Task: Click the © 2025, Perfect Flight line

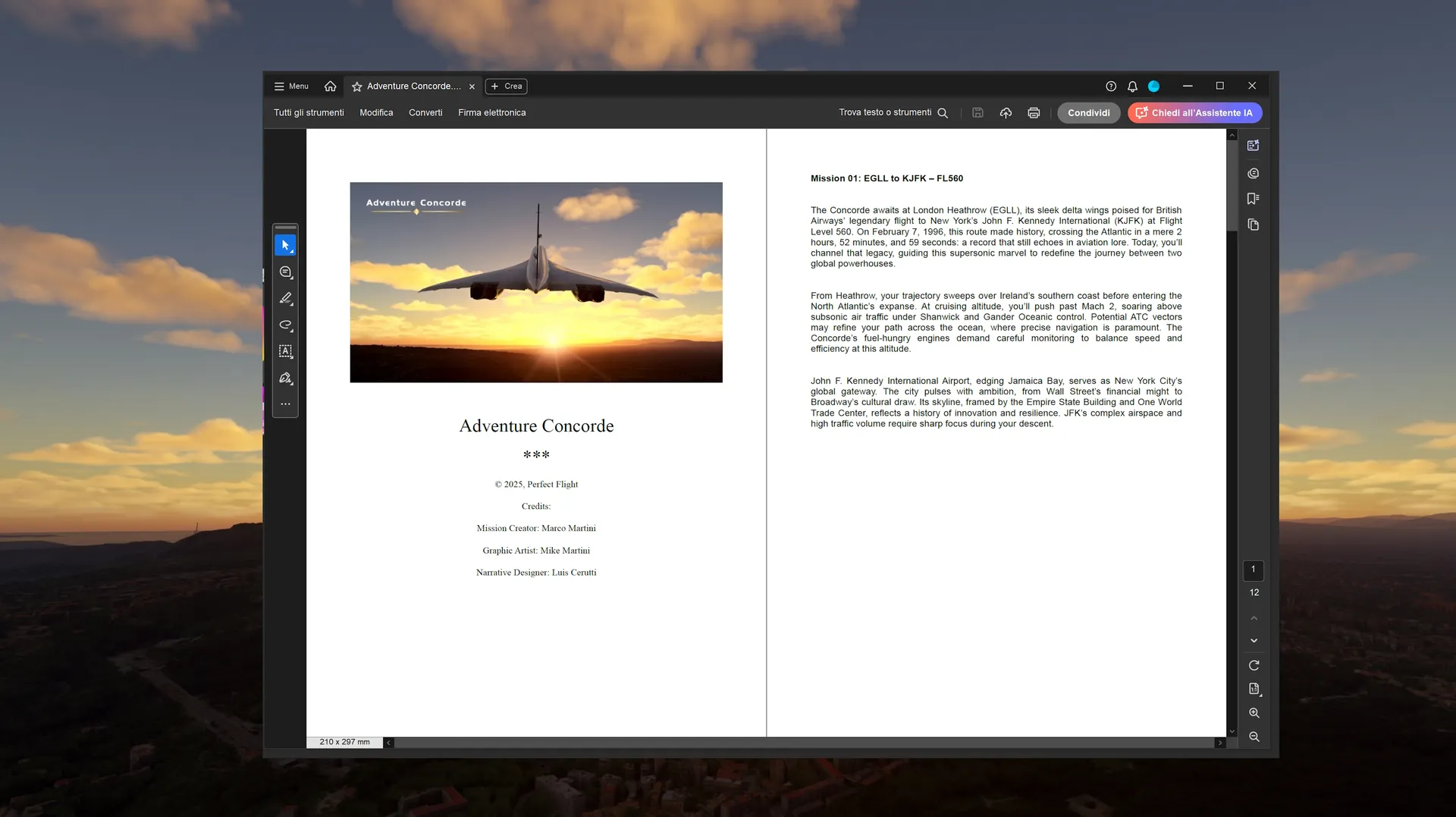Action: coord(536,485)
